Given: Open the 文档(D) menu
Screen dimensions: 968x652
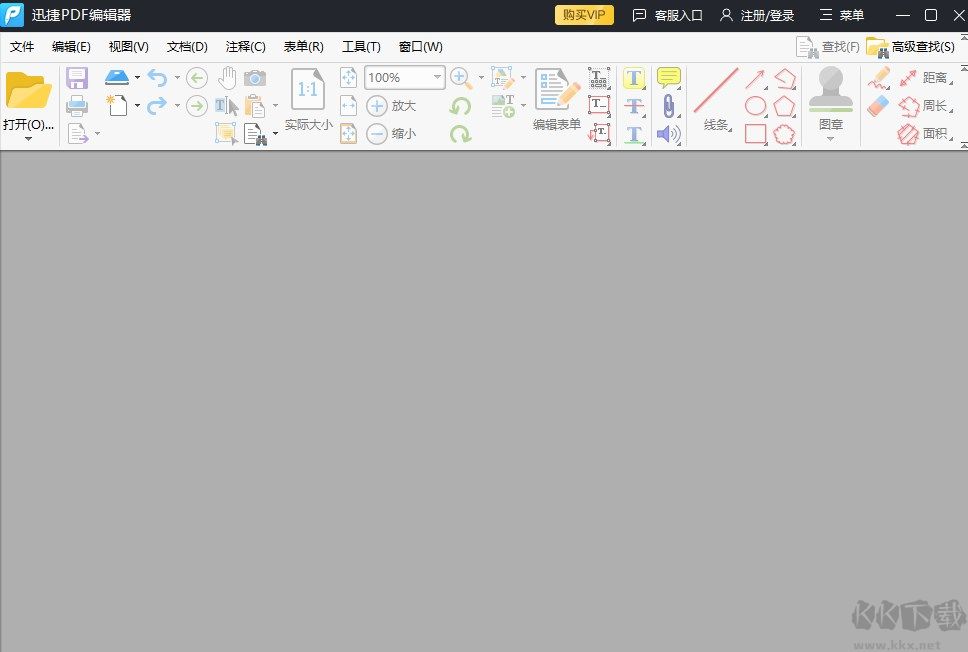Looking at the screenshot, I should [187, 46].
